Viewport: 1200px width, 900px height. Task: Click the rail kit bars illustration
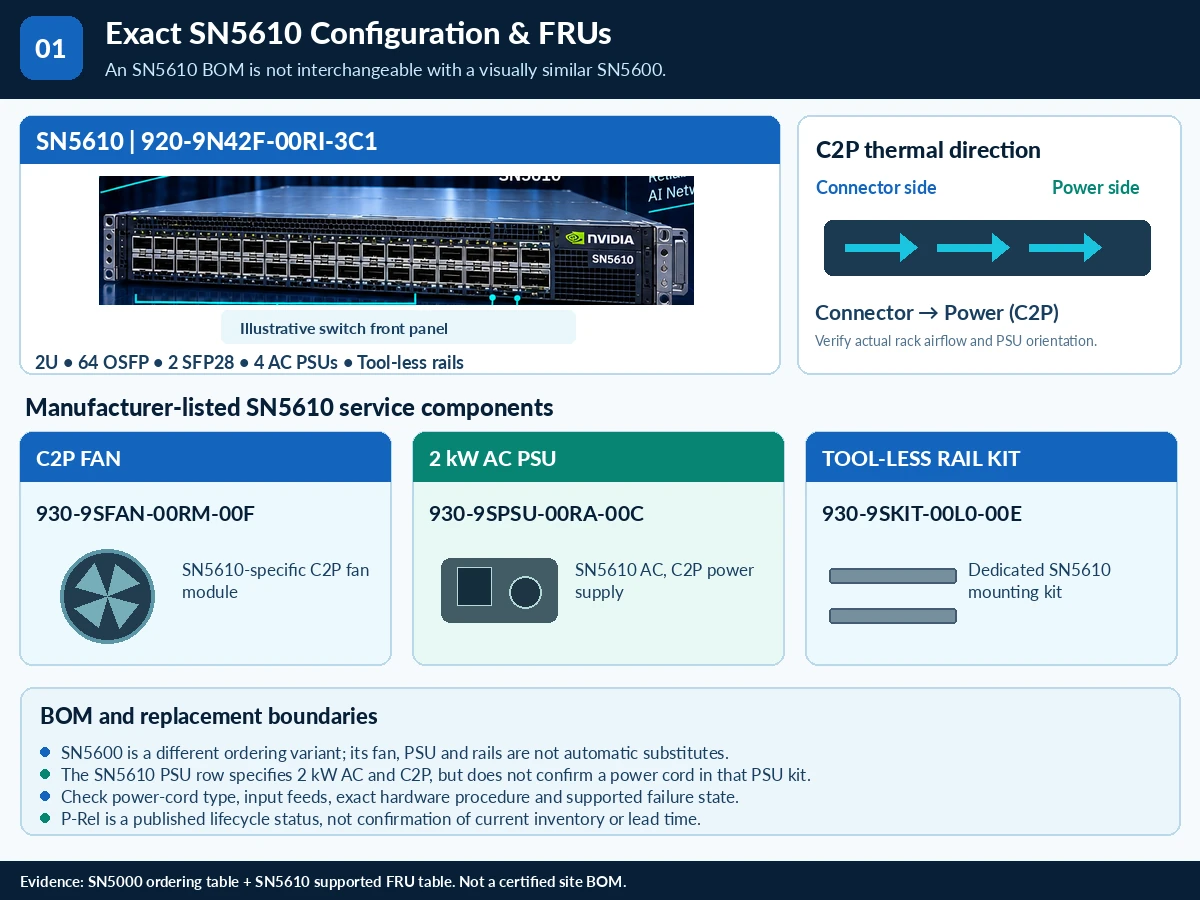[893, 596]
